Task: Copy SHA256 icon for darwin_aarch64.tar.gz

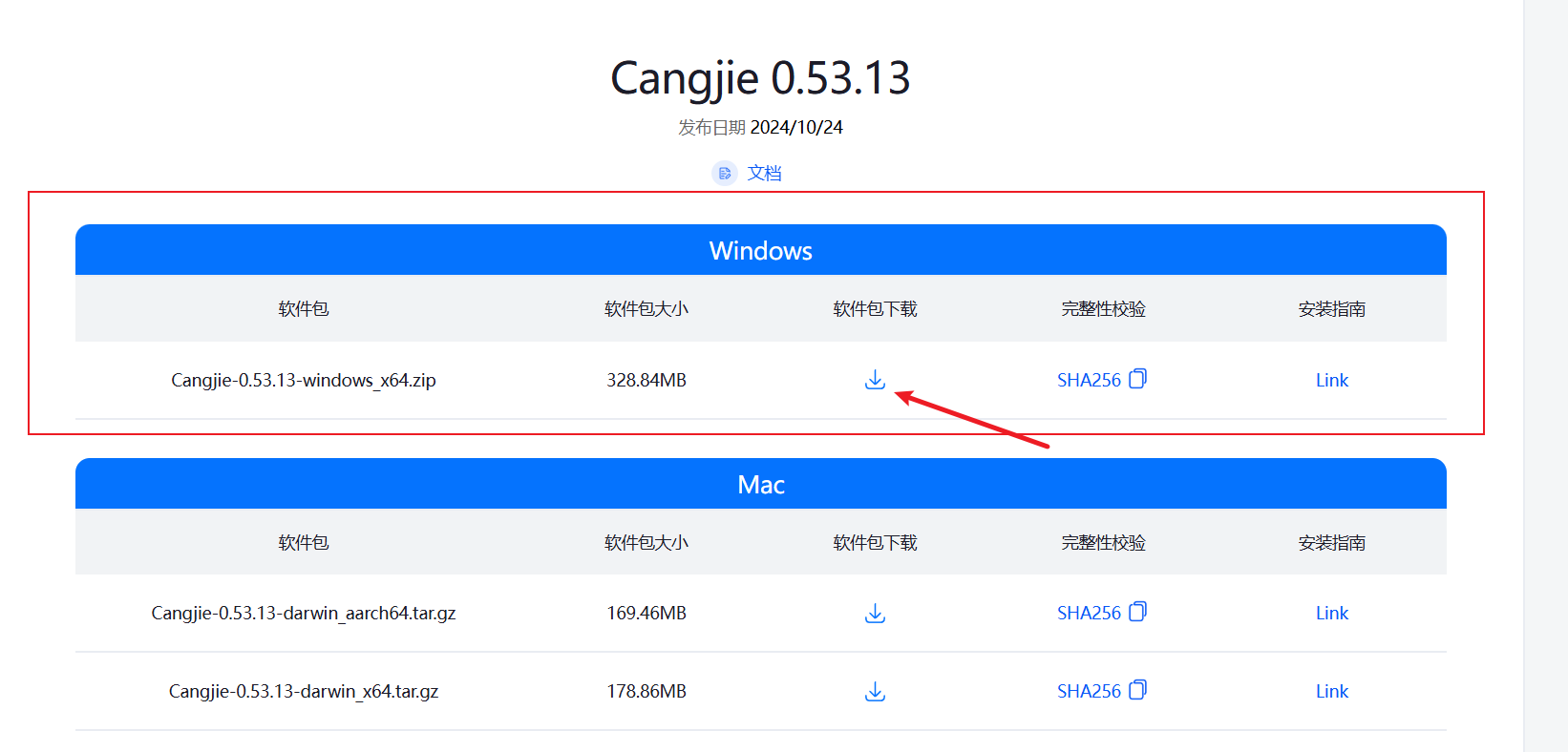Action: (1137, 612)
